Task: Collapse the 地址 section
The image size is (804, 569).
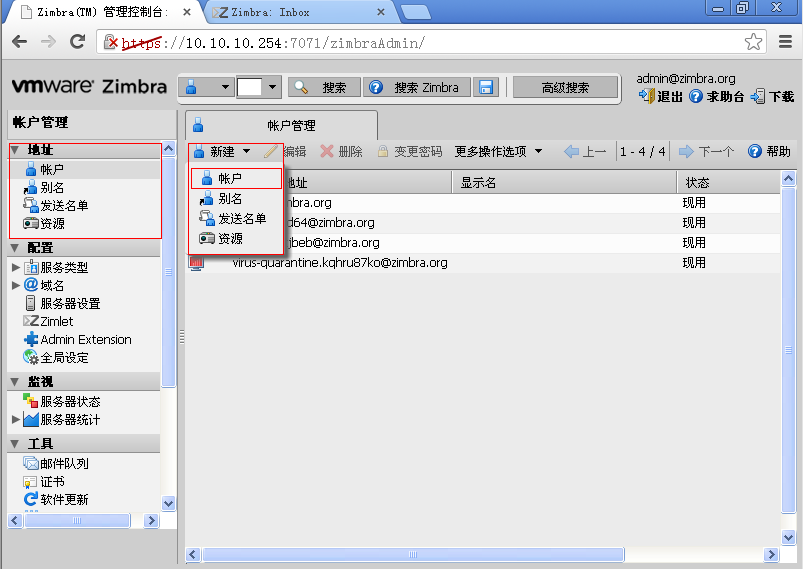Action: (15, 150)
